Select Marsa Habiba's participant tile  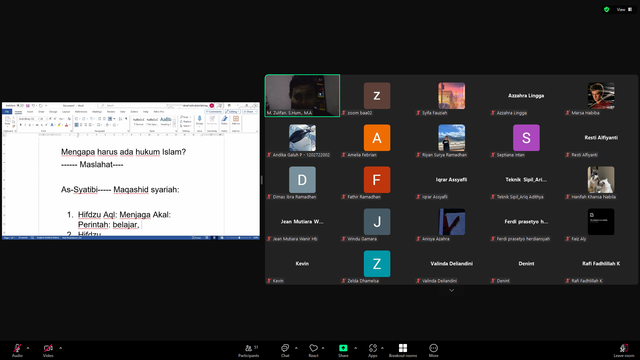click(x=601, y=96)
